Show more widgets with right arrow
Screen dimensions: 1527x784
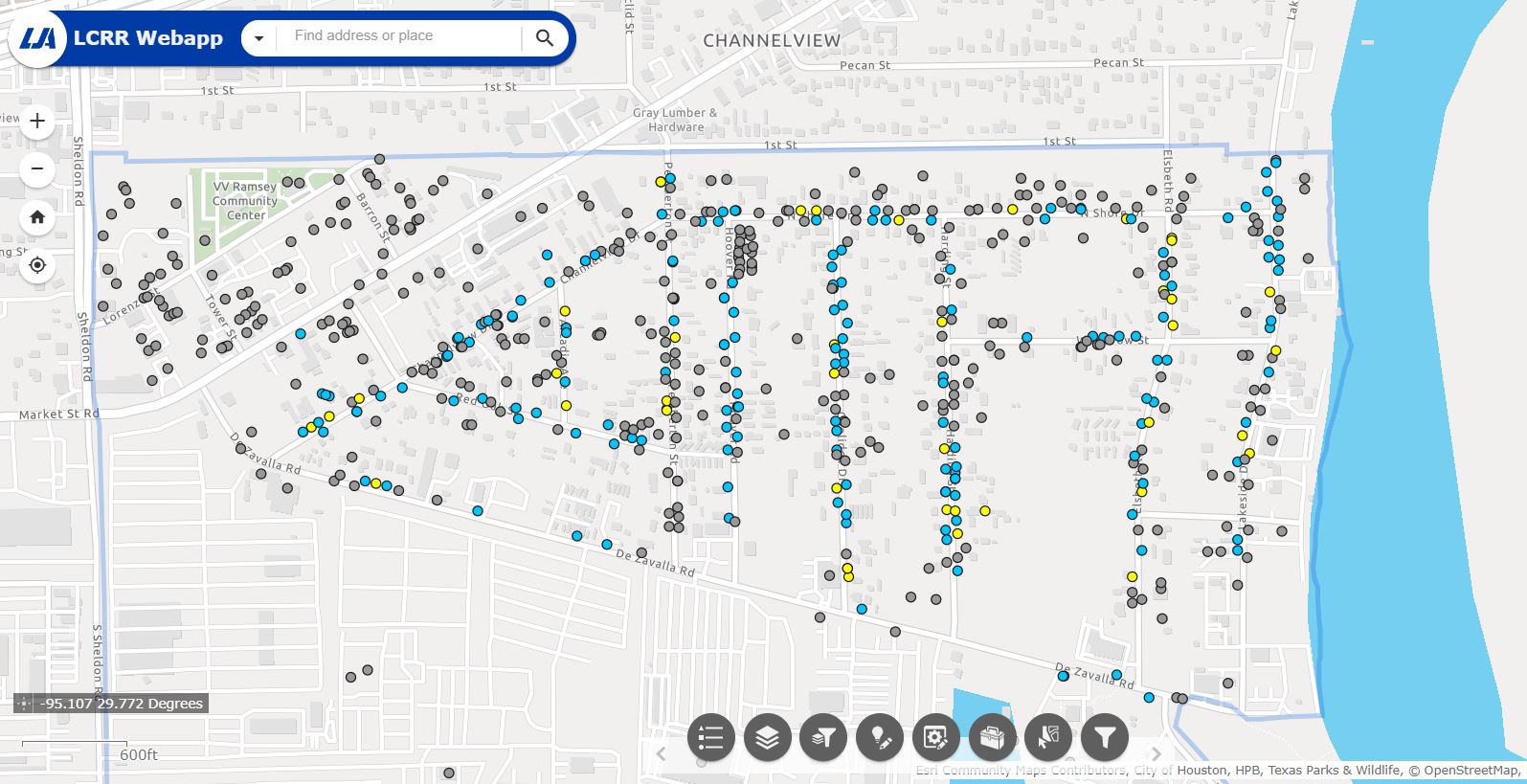point(1156,754)
